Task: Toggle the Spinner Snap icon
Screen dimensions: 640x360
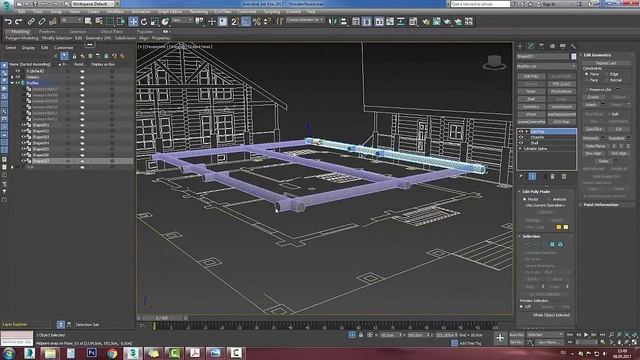Action: click(x=267, y=22)
